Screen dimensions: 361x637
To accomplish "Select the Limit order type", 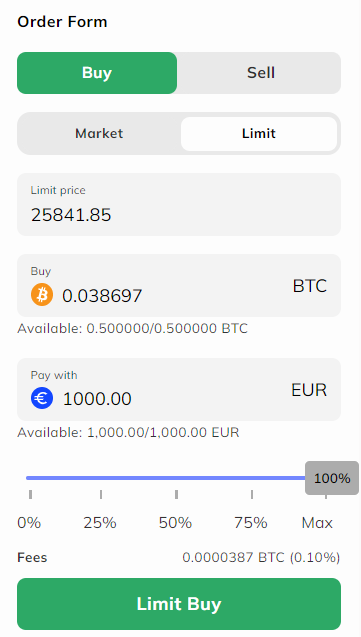I will 259,134.
